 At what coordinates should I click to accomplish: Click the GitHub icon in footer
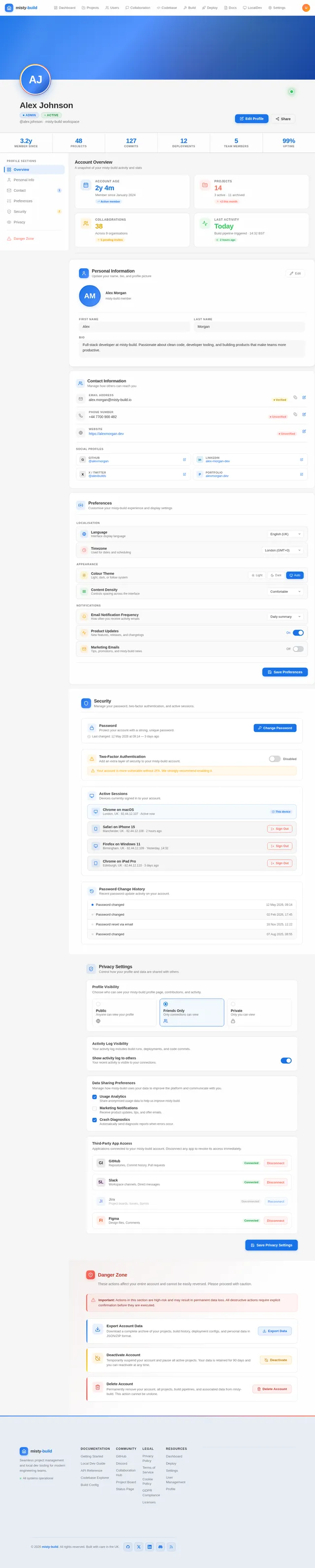pyautogui.click(x=128, y=1547)
